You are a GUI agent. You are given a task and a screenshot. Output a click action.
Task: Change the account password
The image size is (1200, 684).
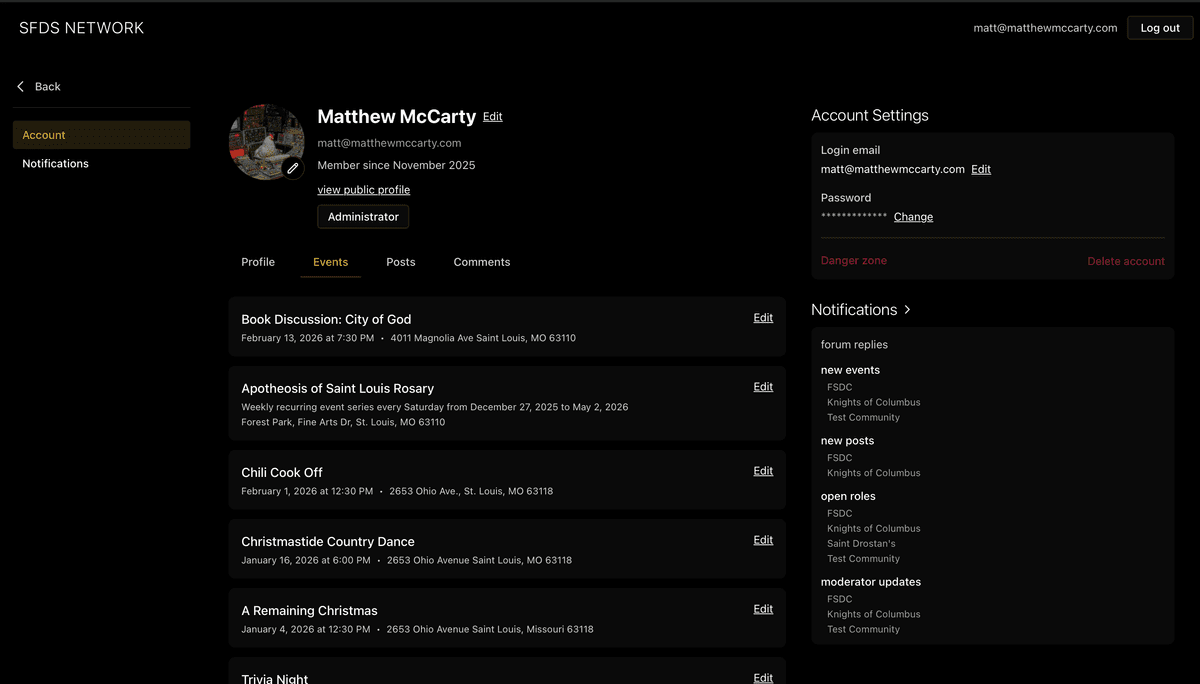[913, 217]
